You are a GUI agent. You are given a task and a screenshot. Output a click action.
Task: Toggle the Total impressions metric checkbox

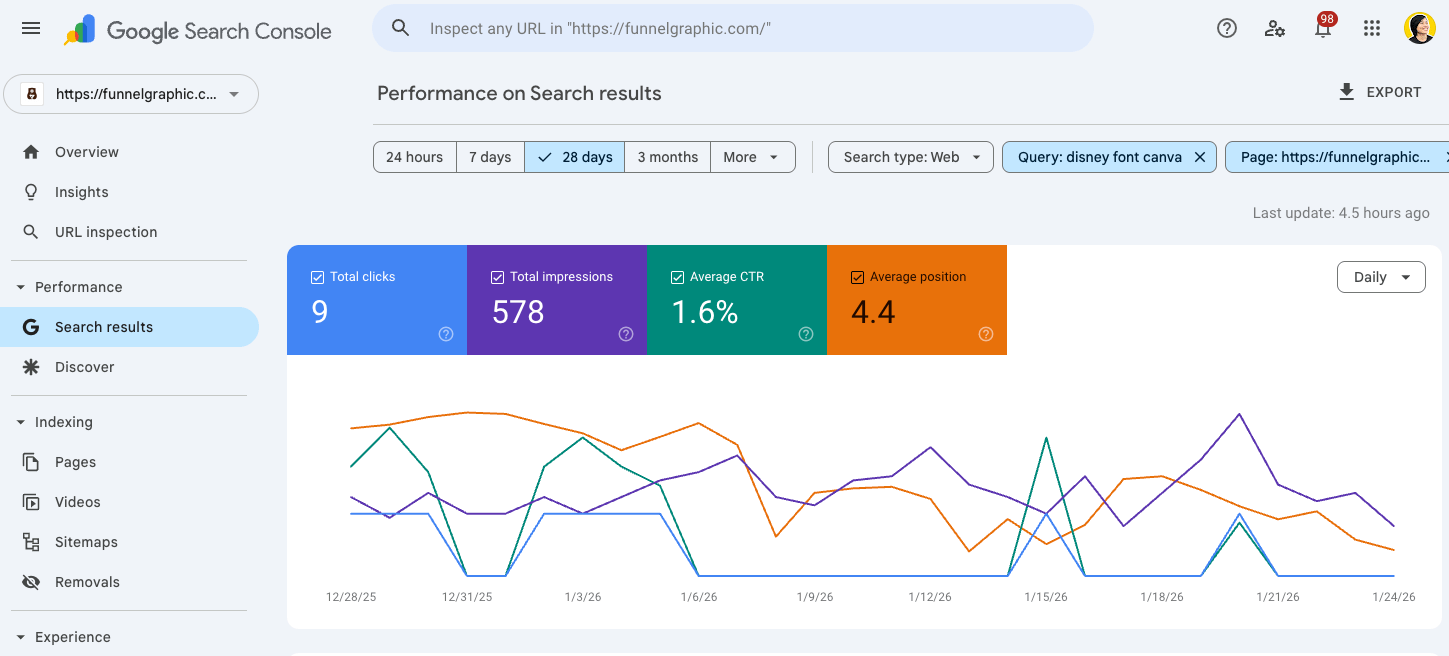pyautogui.click(x=496, y=276)
